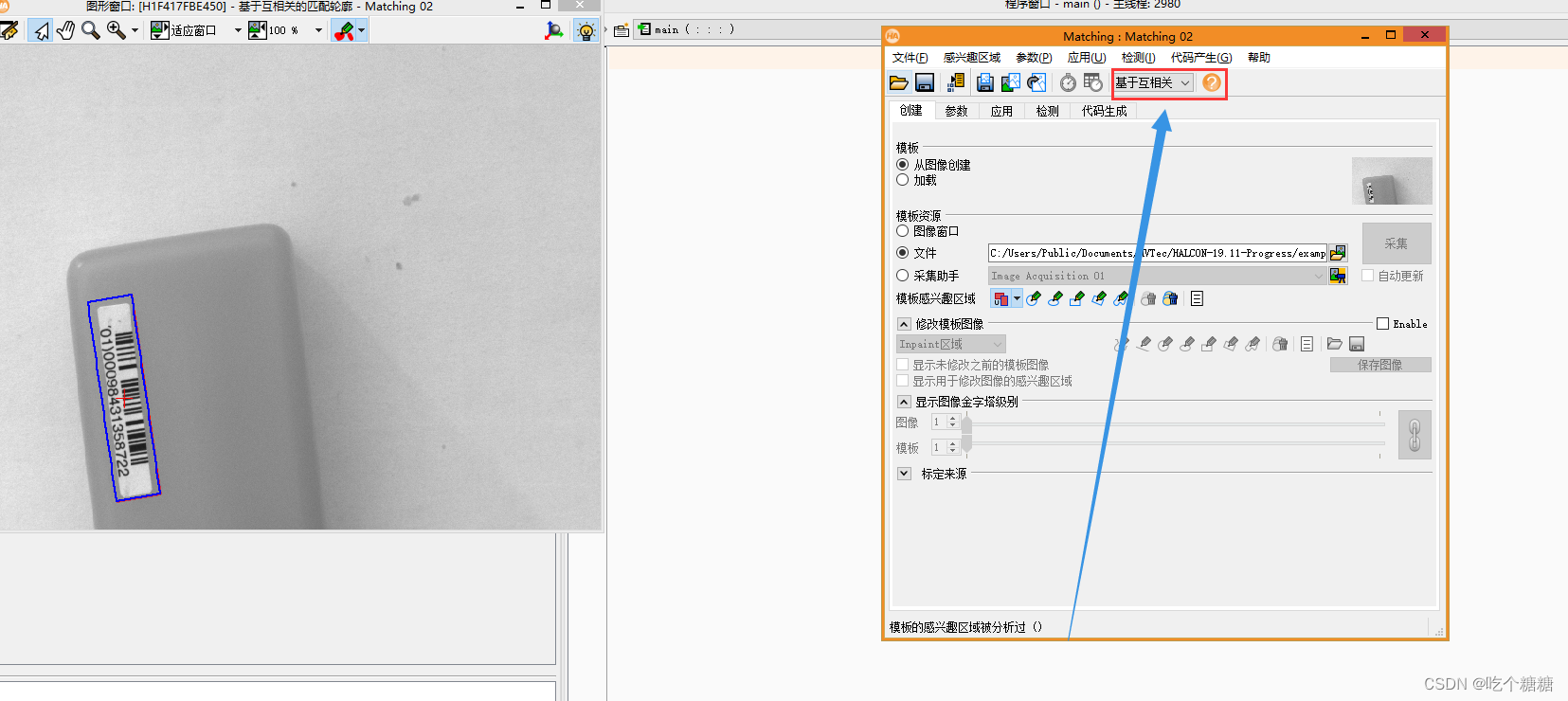Open the Image Acquisition 01 dropdown

coord(1157,276)
